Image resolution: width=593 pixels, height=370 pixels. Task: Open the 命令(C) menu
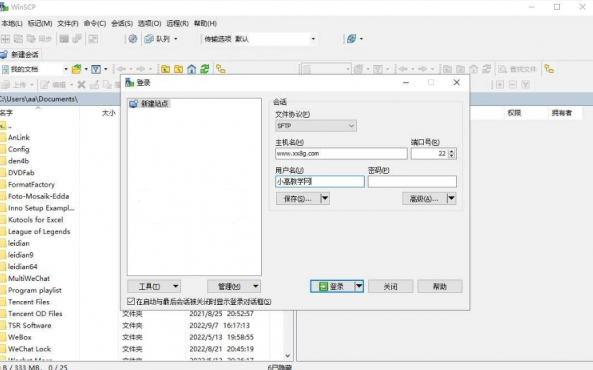[x=95, y=23]
